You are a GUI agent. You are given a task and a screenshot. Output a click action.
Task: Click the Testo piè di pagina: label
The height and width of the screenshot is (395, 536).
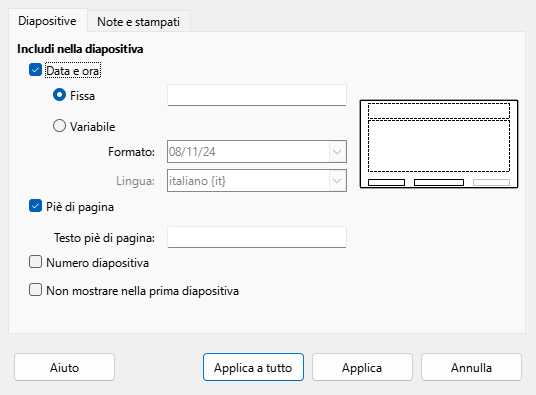pyautogui.click(x=105, y=238)
